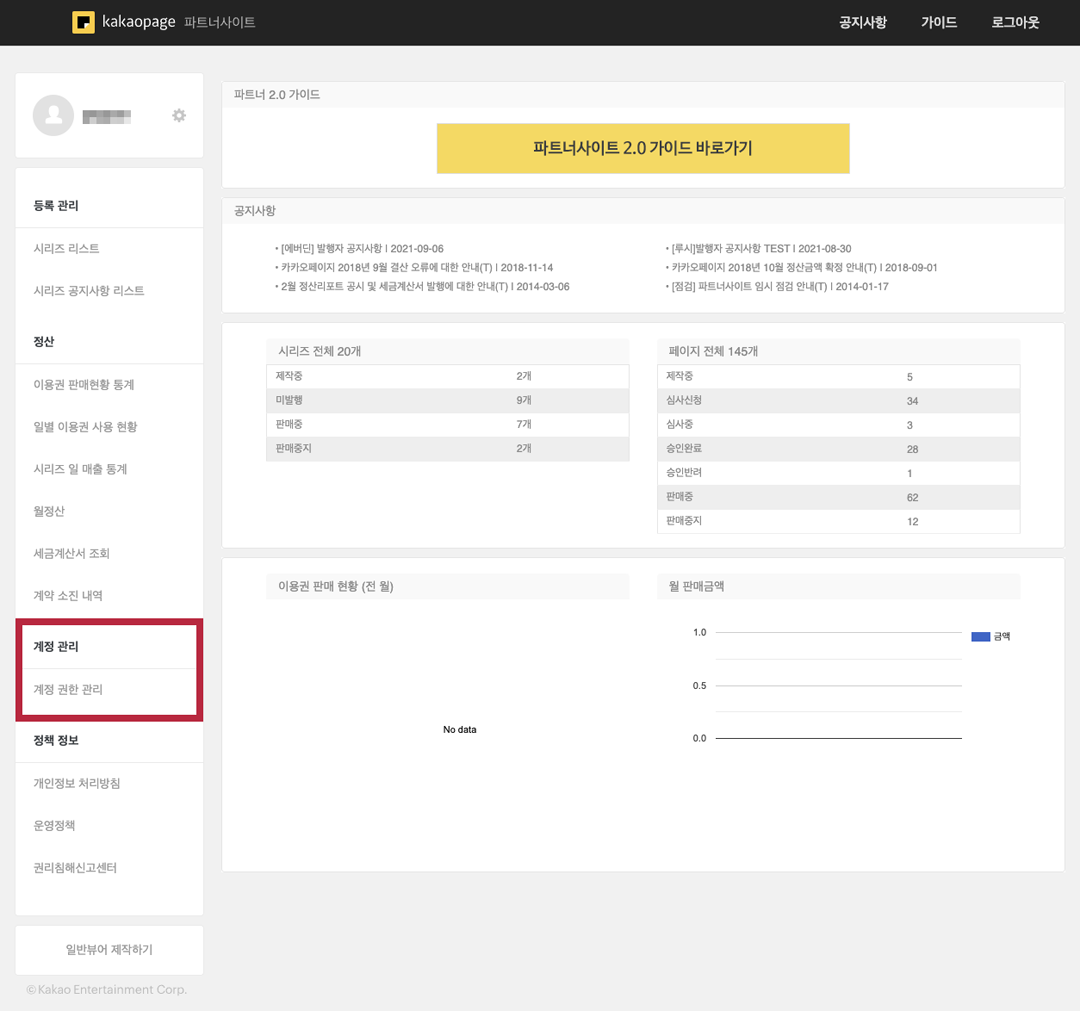1080x1011 pixels.
Task: Open 세금계산서 조회 page
Action: [72, 553]
